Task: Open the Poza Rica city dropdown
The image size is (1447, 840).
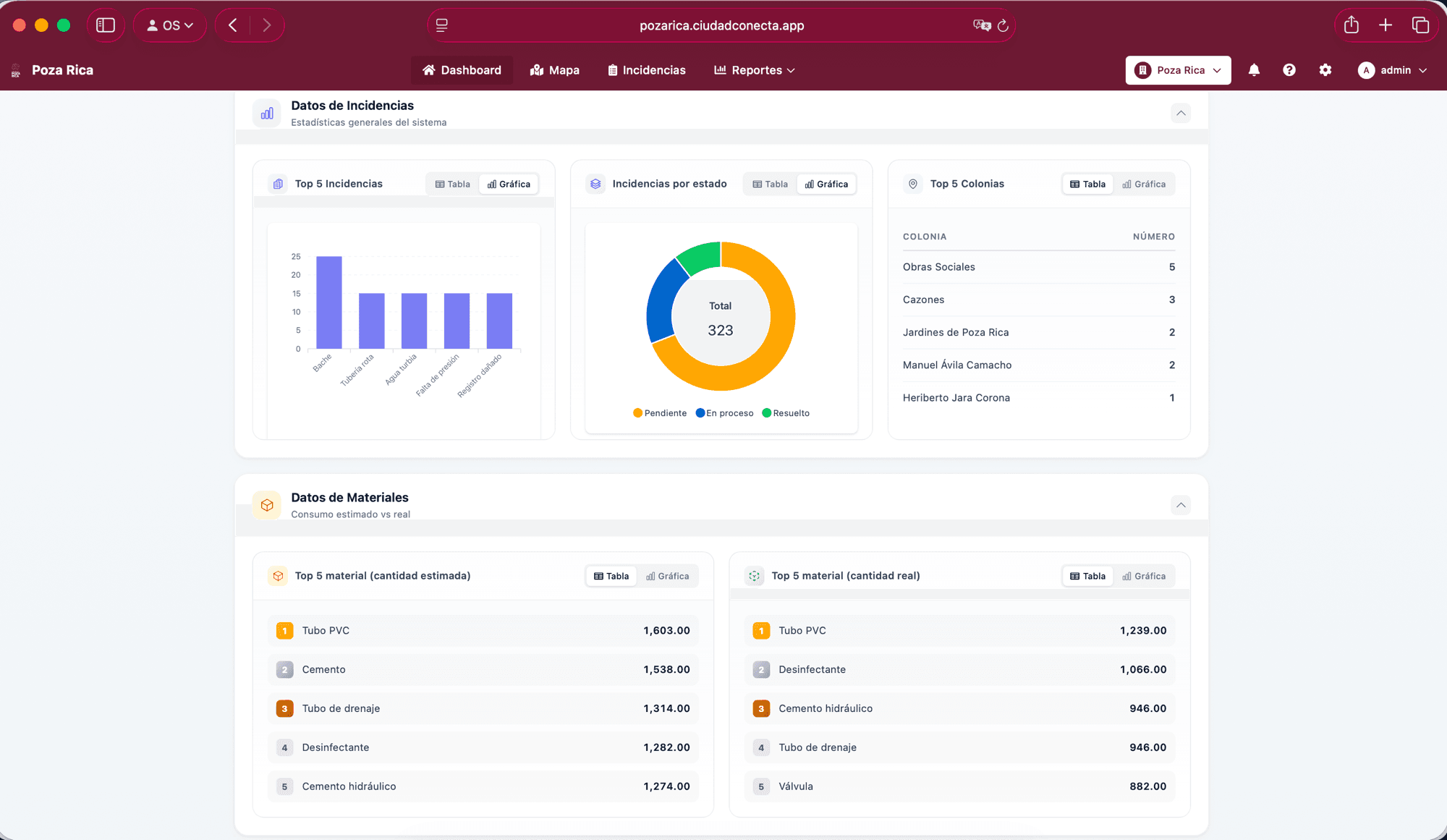Action: (x=1178, y=70)
